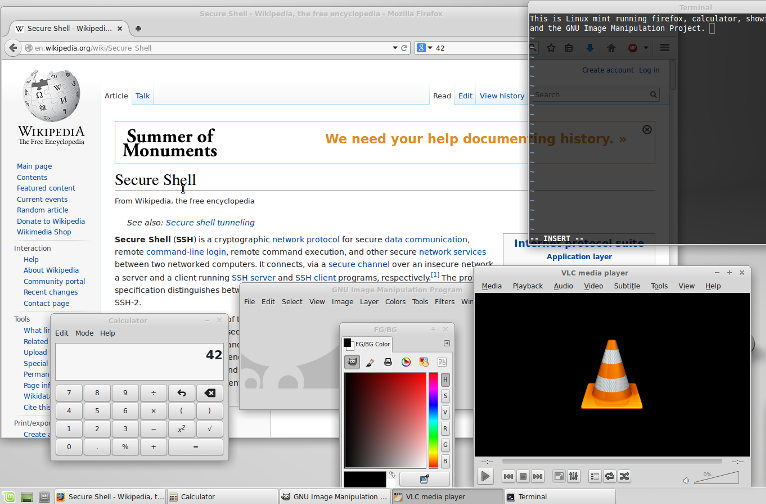Click the square root button on calculator
This screenshot has height=504, width=766.
[x=210, y=428]
